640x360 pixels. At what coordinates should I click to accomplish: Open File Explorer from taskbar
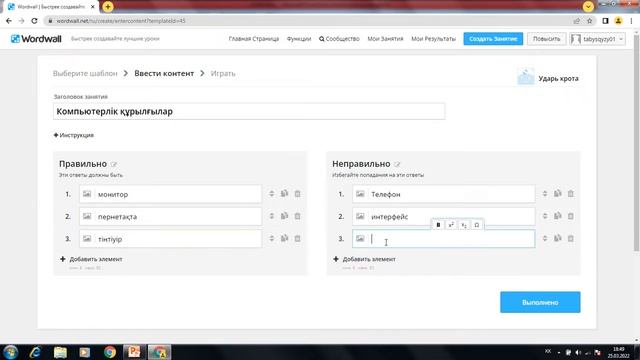[x=60, y=352]
